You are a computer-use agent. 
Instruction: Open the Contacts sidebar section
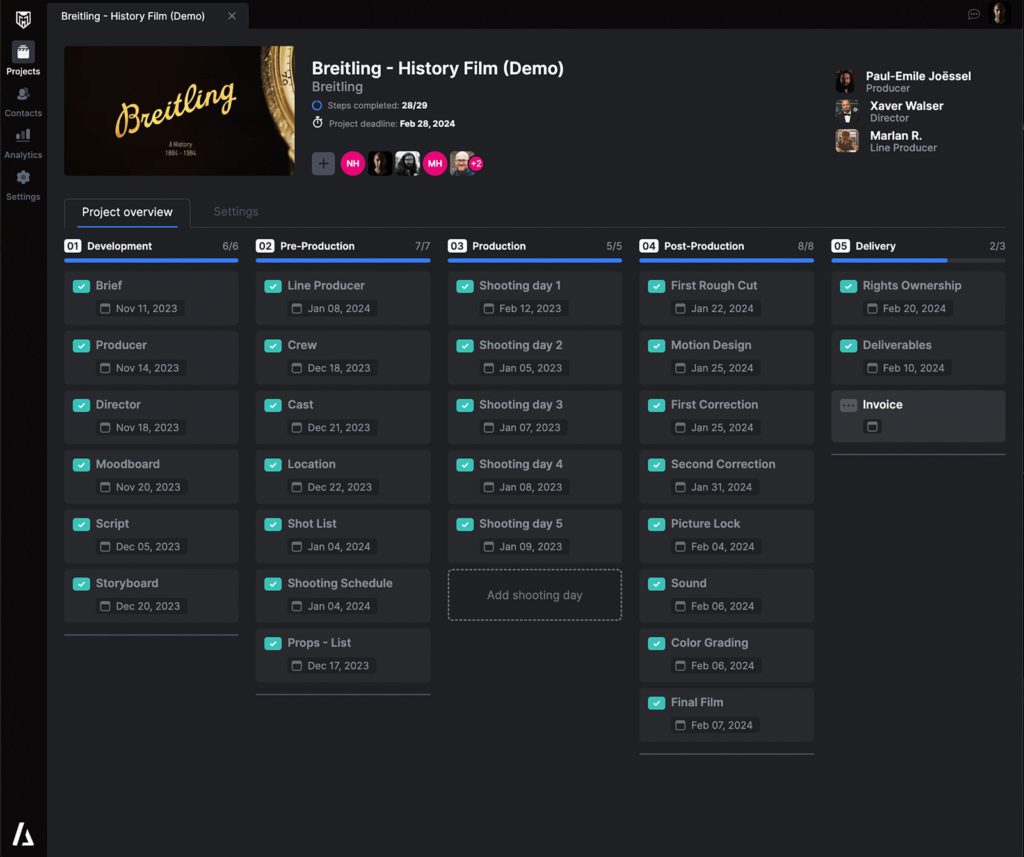click(23, 102)
